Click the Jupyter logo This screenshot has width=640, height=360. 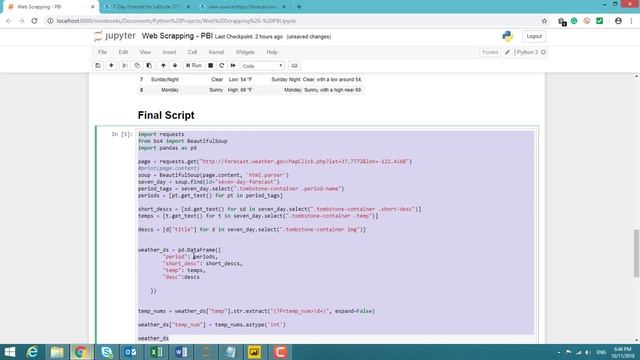pos(115,36)
